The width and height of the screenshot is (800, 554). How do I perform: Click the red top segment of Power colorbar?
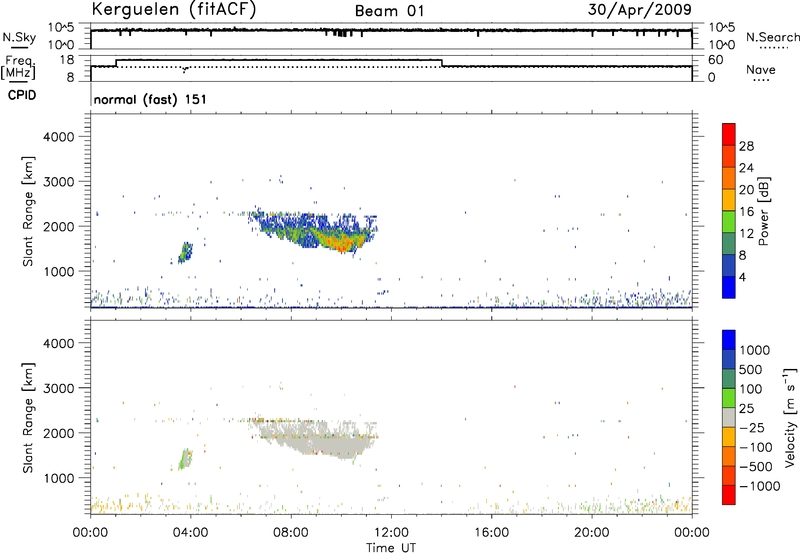(x=729, y=134)
